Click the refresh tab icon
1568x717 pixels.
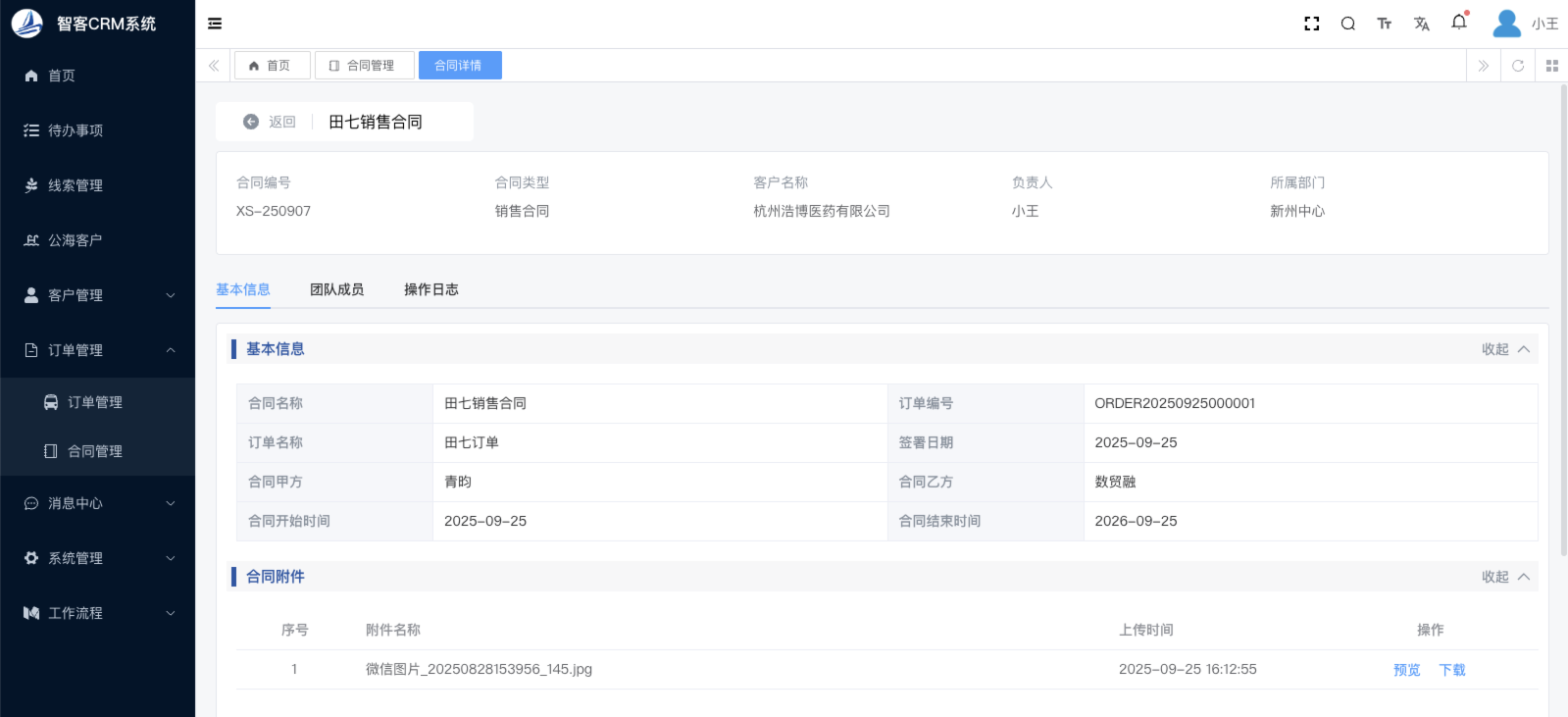tap(1517, 66)
